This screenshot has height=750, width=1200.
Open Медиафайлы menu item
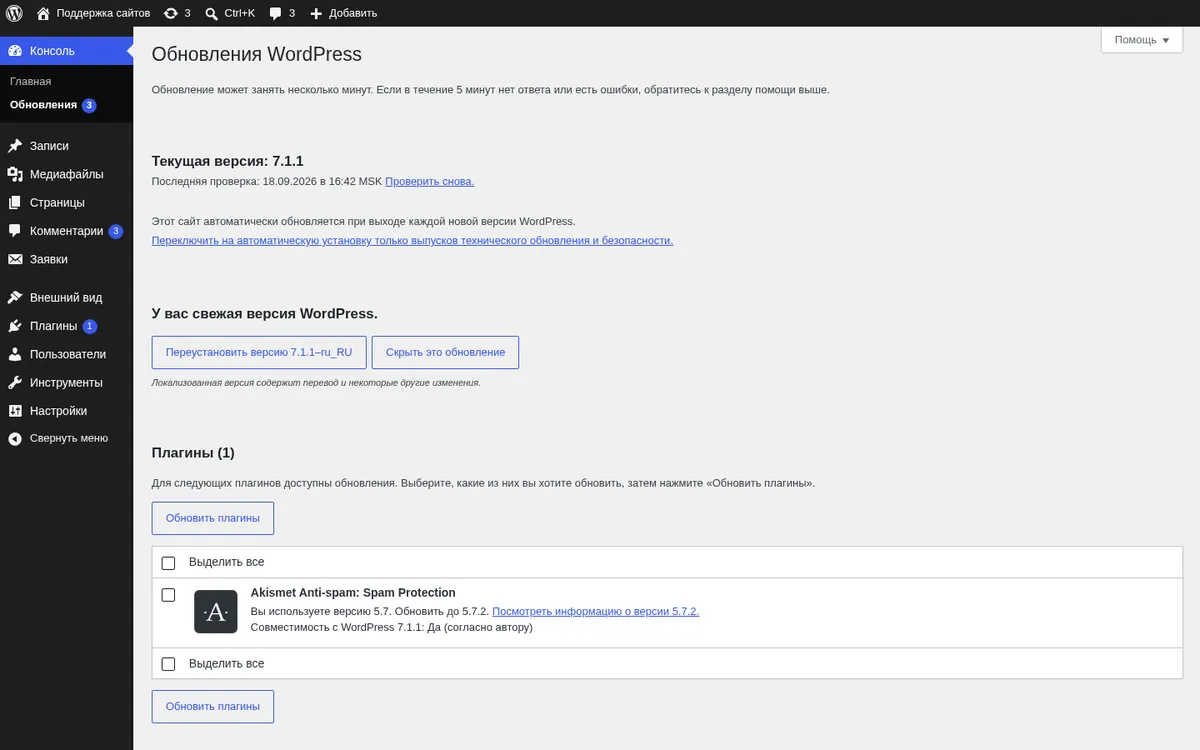[x=66, y=174]
